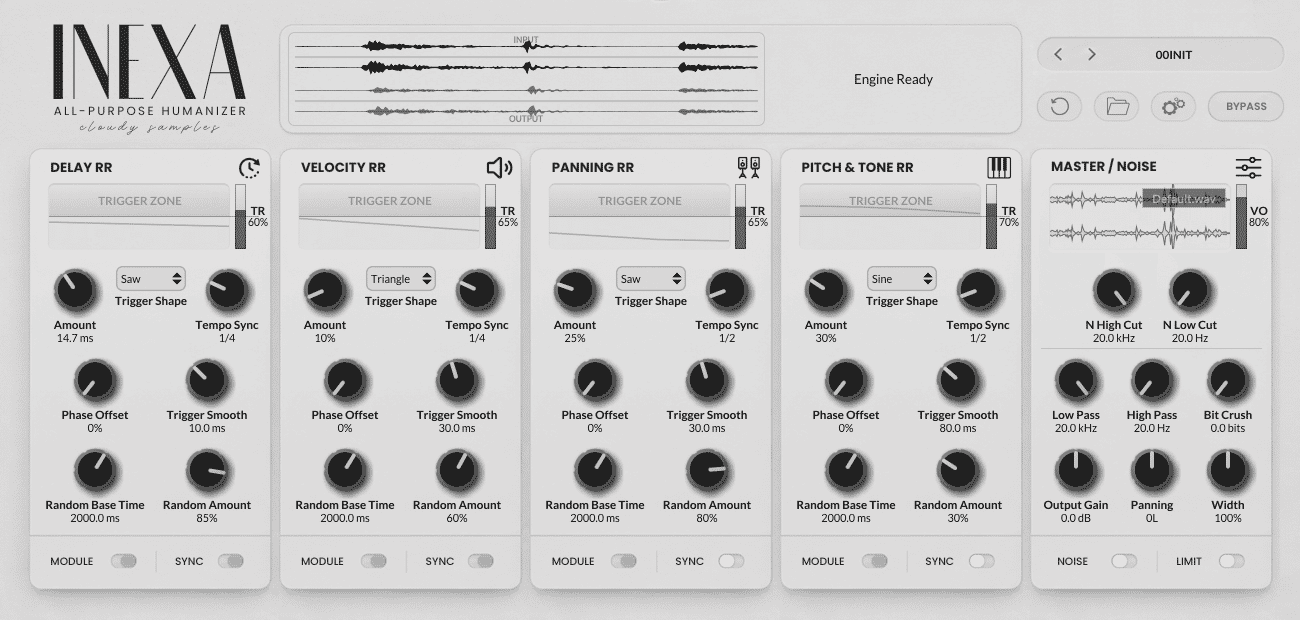Click the Panning RR Tempo Sync knob
This screenshot has height=620, width=1300.
click(x=727, y=290)
